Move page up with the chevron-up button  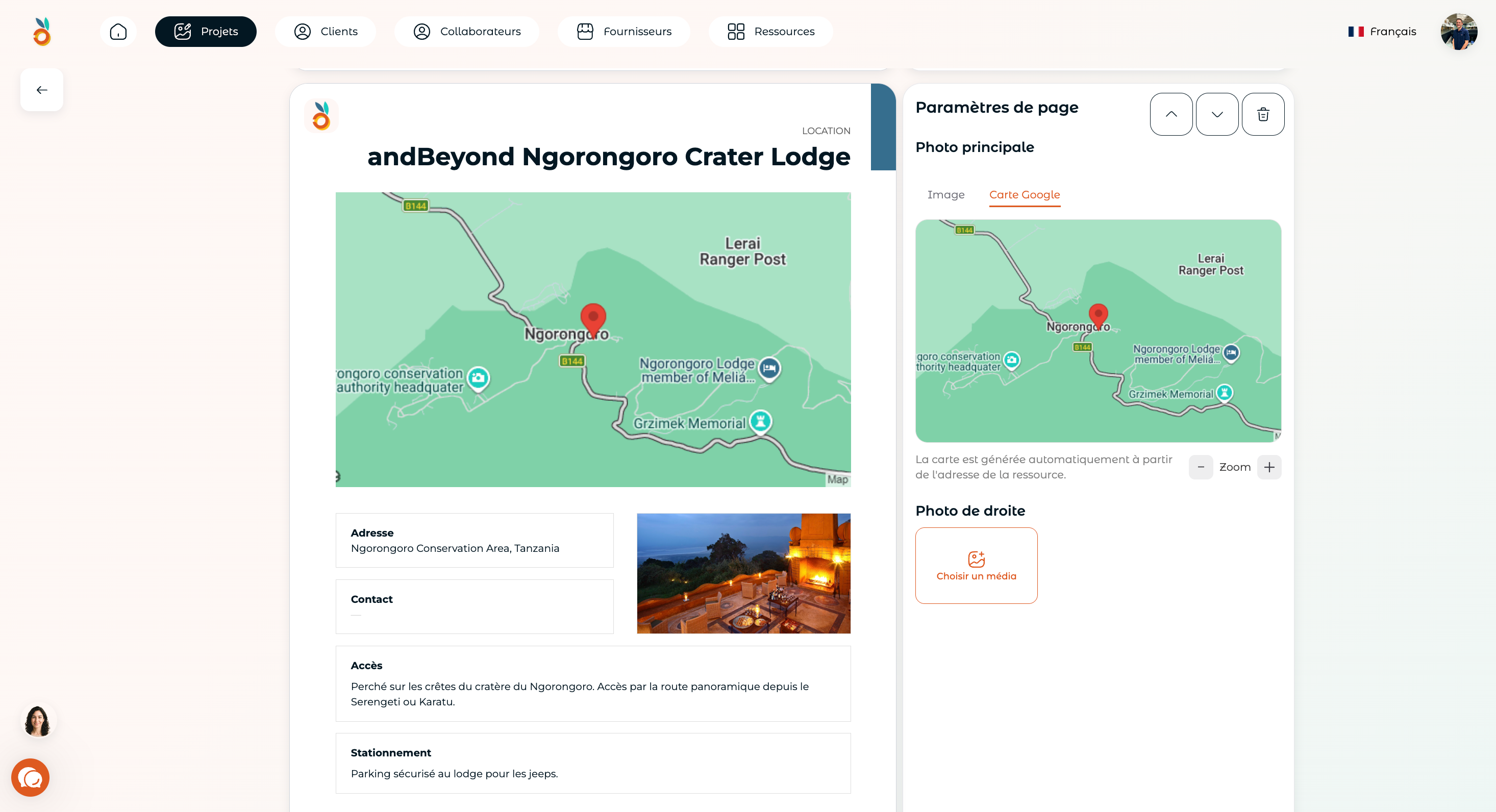click(1171, 114)
